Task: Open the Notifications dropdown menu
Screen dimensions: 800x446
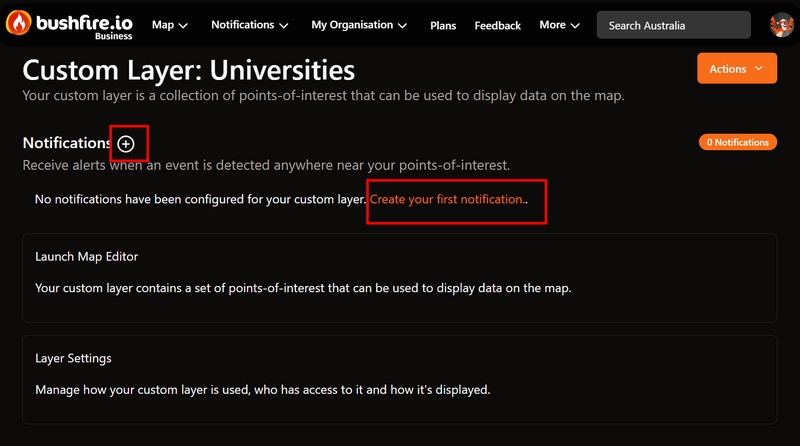Action: point(249,25)
